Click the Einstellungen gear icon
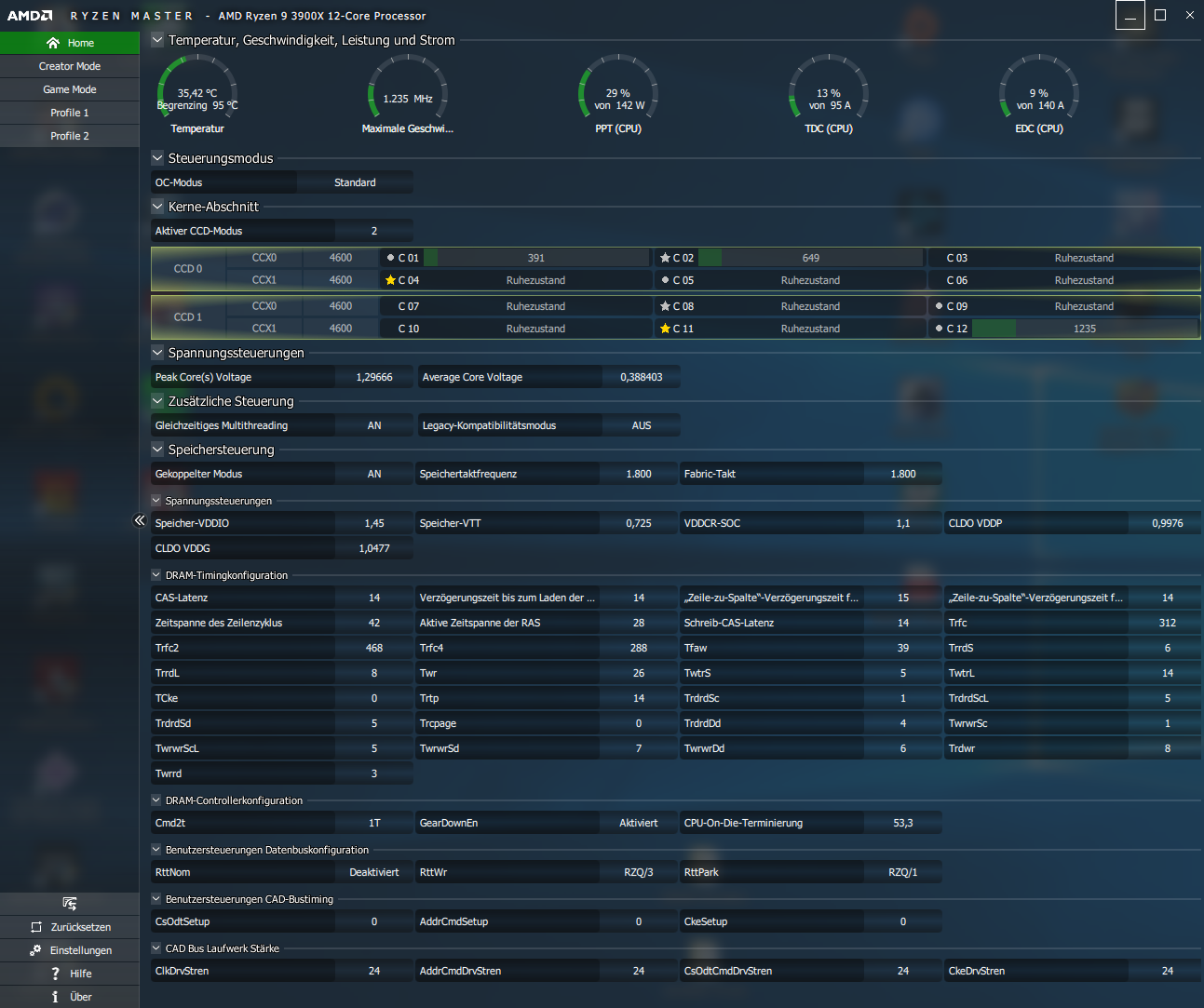 point(35,950)
